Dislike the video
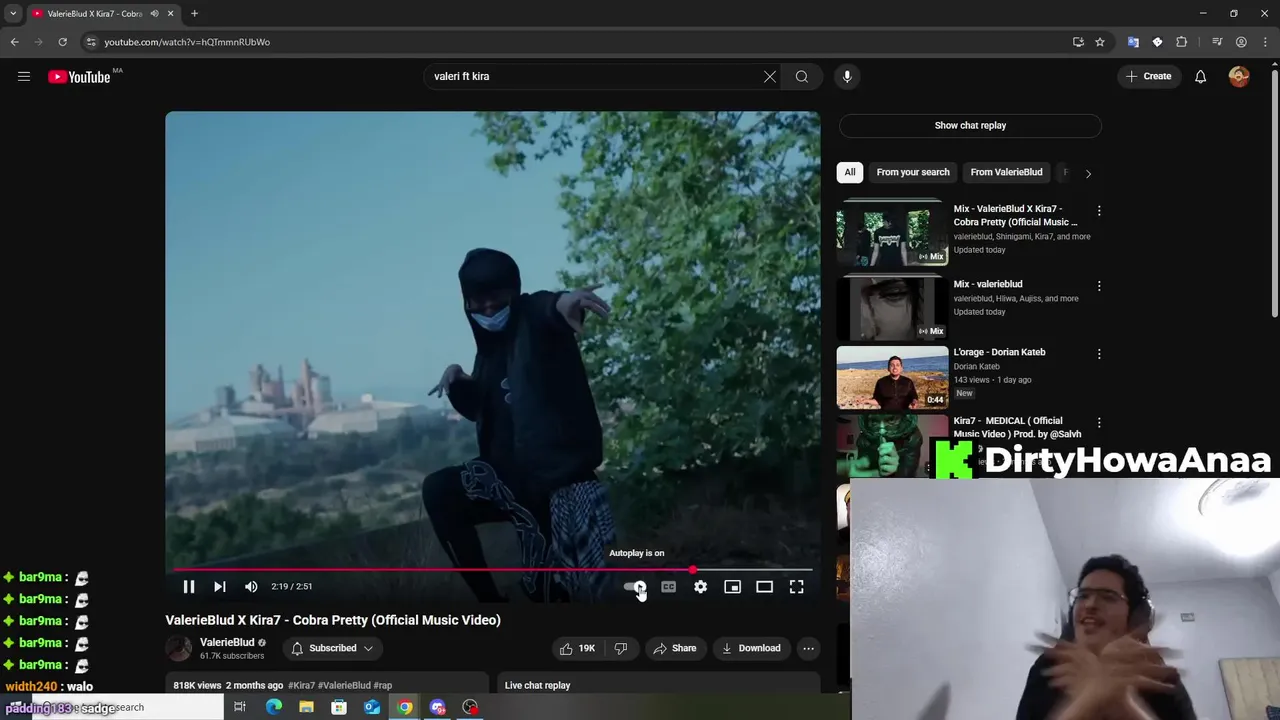Image resolution: width=1280 pixels, height=720 pixels. (621, 648)
